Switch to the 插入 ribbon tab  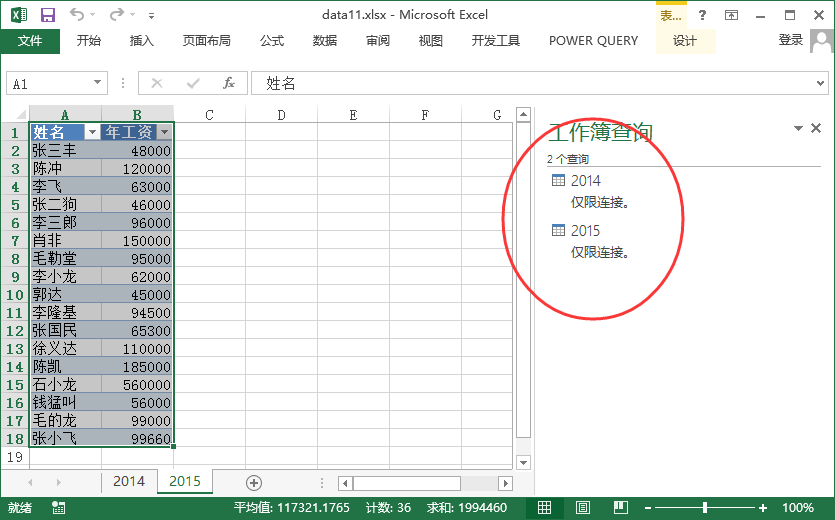pyautogui.click(x=142, y=40)
